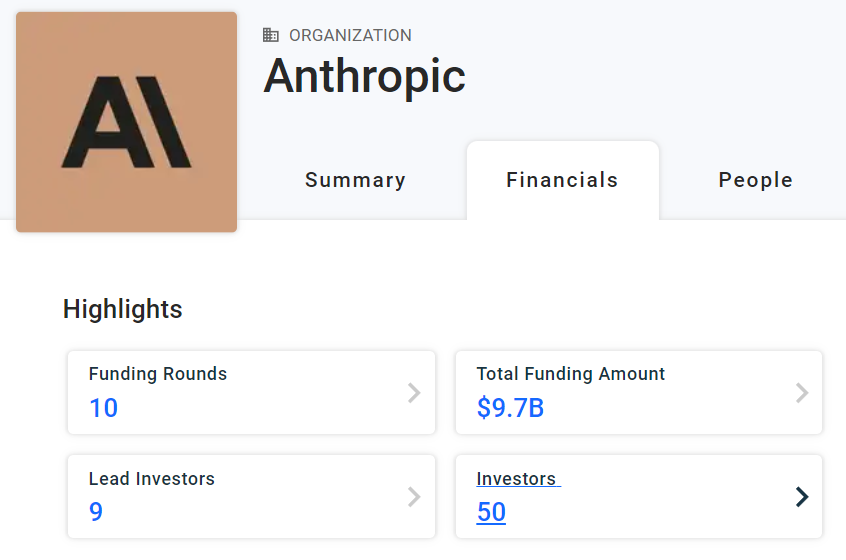Click the Anthropic logo image
The image size is (846, 560).
click(x=126, y=122)
